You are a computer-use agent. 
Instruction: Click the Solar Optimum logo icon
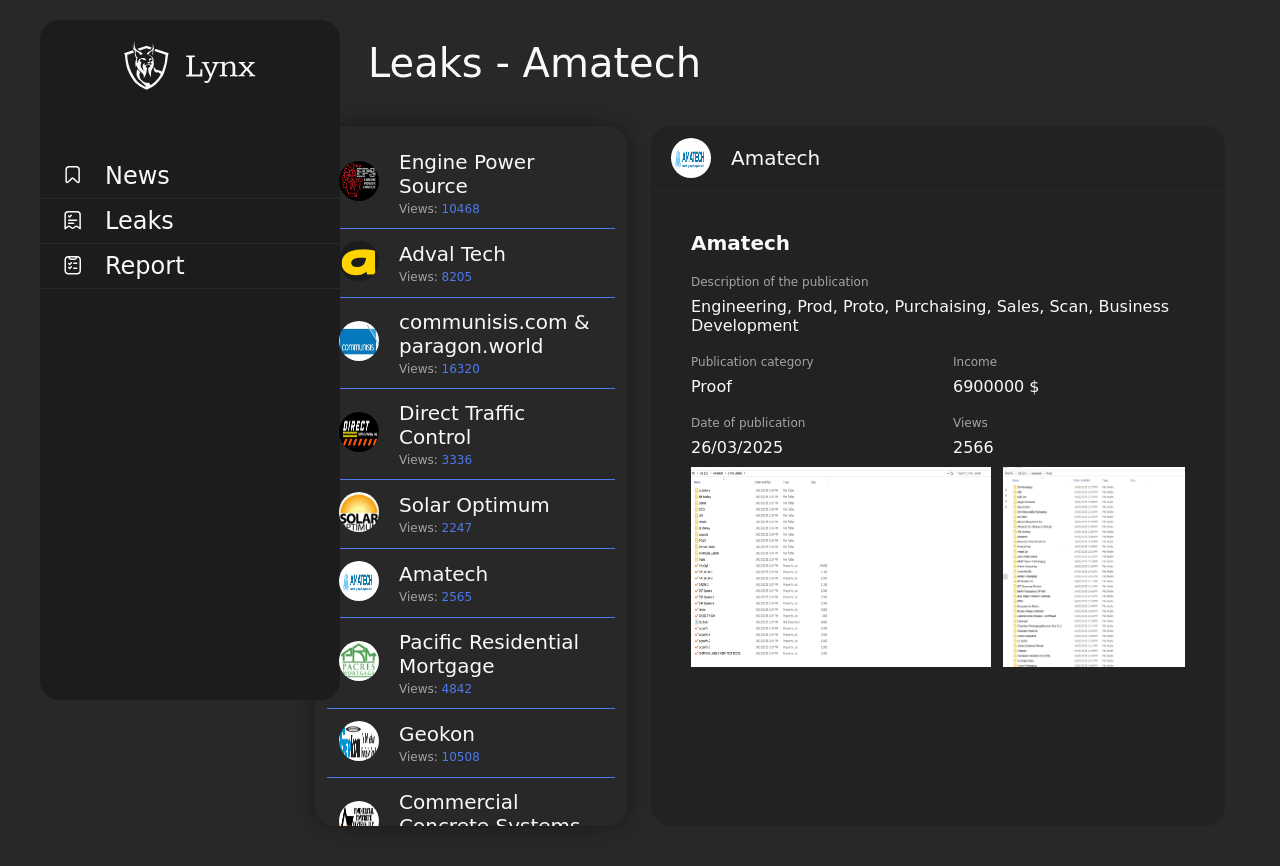click(359, 512)
